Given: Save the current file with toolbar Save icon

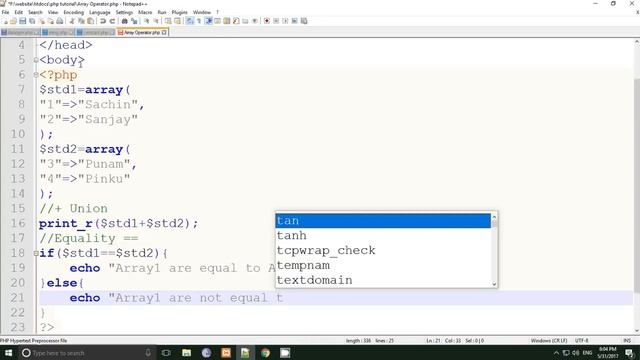Looking at the screenshot, I should click(x=22, y=21).
